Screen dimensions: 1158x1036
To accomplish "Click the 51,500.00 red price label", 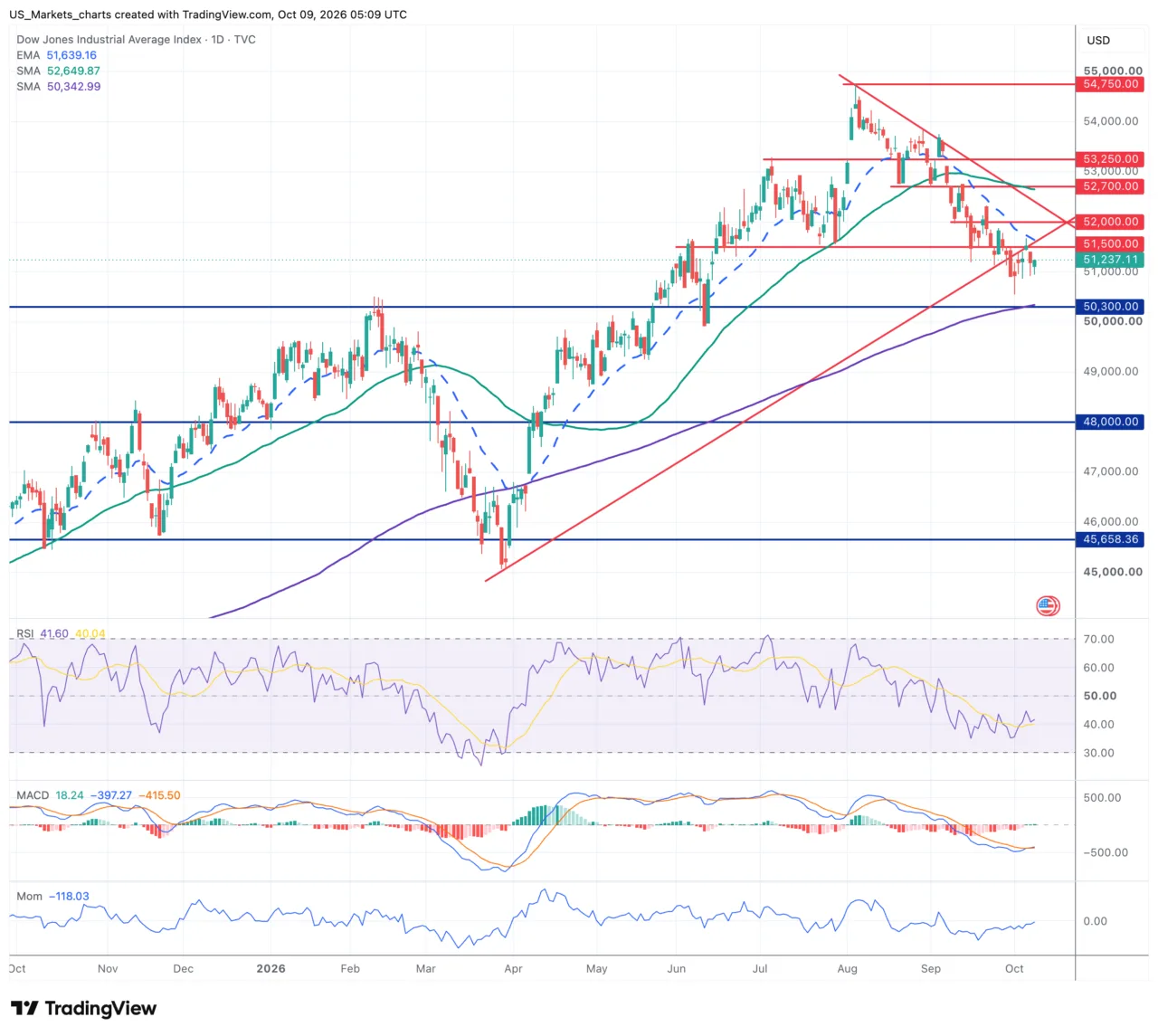I will click(1110, 244).
